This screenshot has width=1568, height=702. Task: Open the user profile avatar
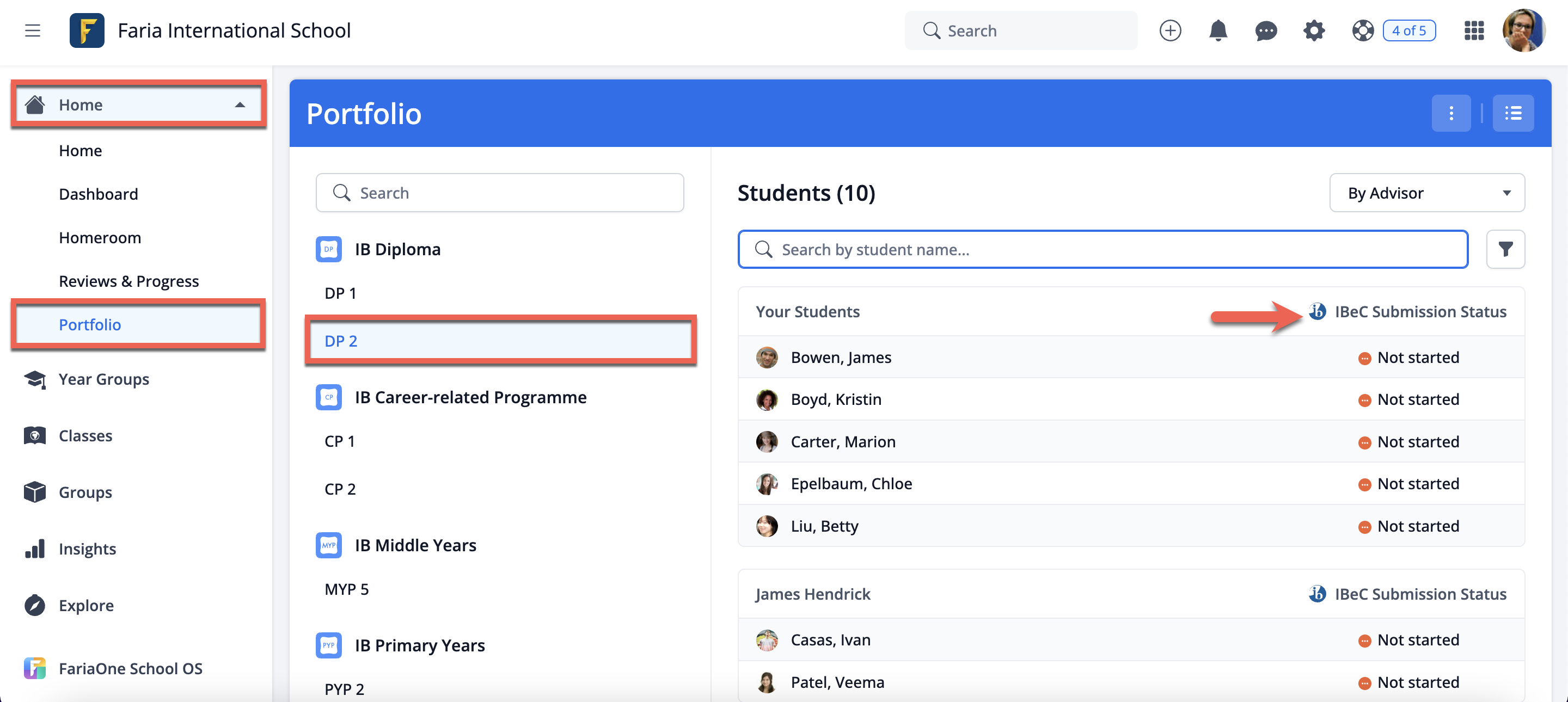click(1523, 30)
